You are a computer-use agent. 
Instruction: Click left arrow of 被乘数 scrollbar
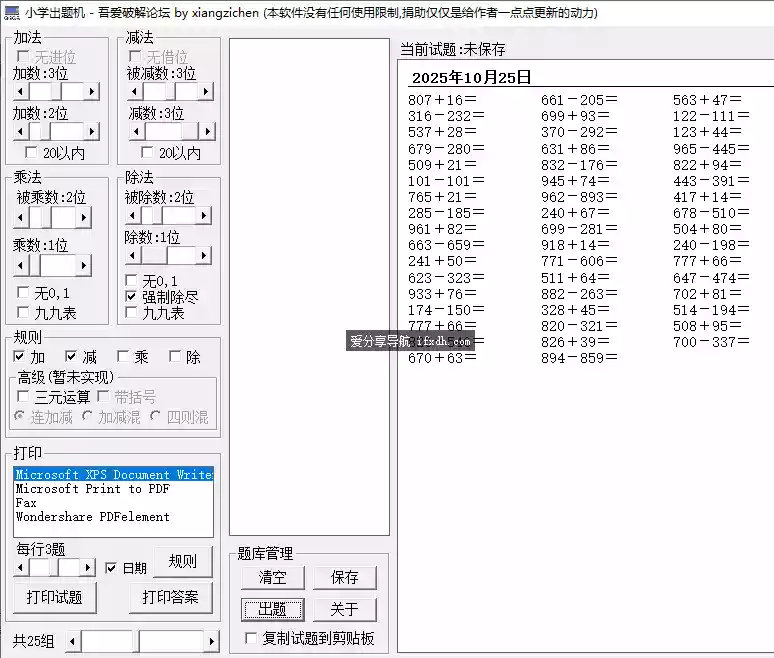21,217
